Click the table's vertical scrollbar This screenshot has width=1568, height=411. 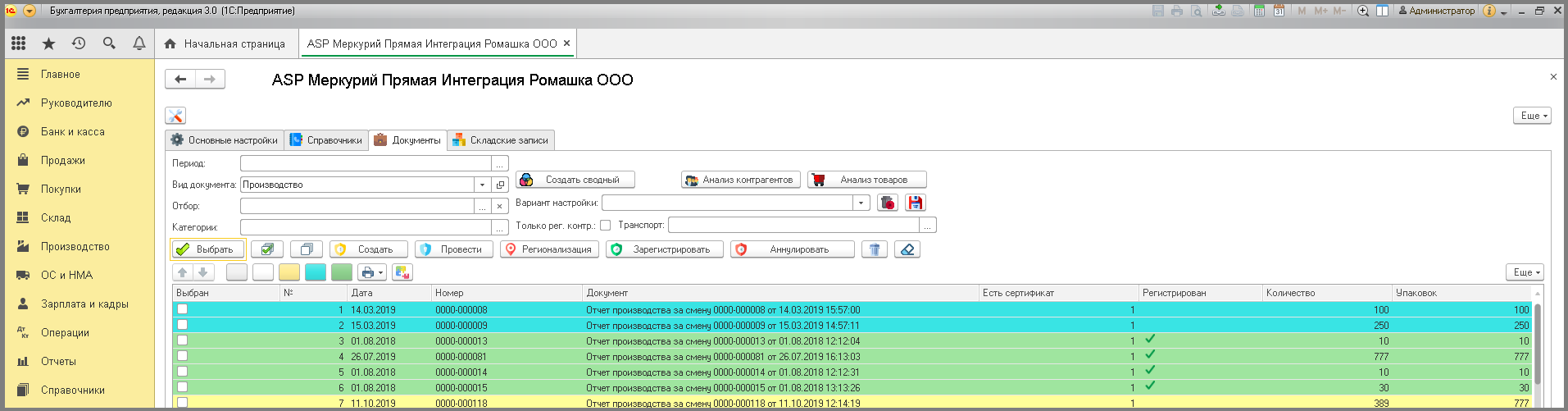[1538, 345]
